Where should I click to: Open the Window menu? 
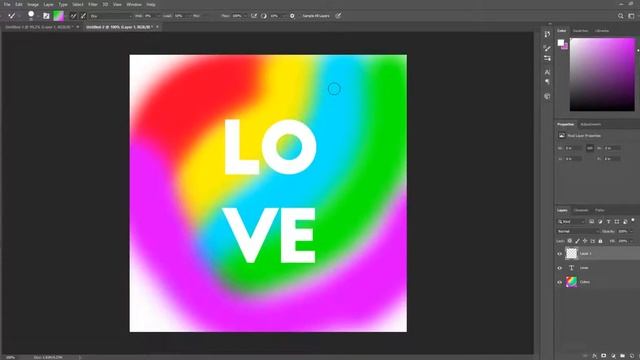(x=134, y=4)
